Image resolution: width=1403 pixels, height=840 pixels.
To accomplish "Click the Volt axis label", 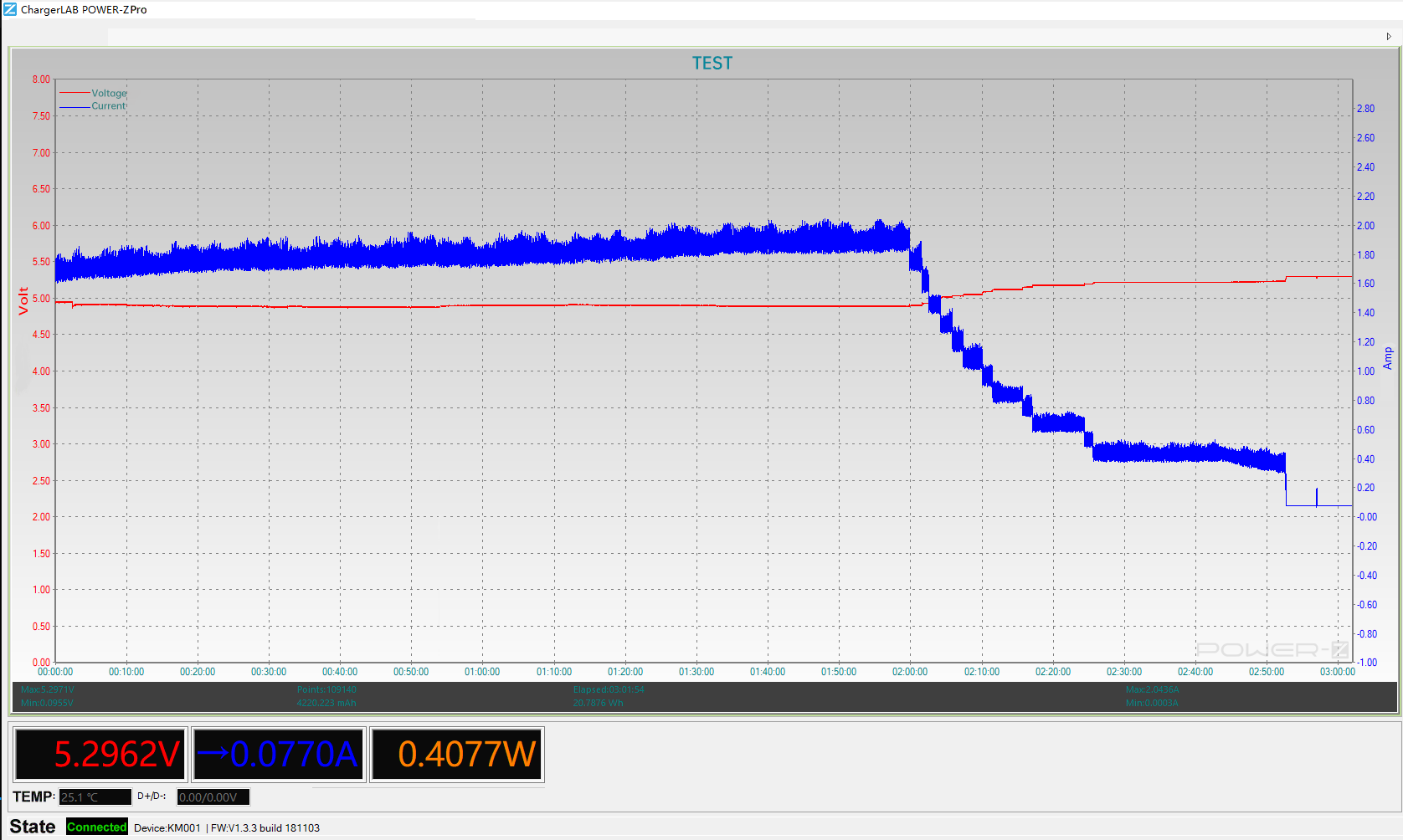I will (x=23, y=301).
